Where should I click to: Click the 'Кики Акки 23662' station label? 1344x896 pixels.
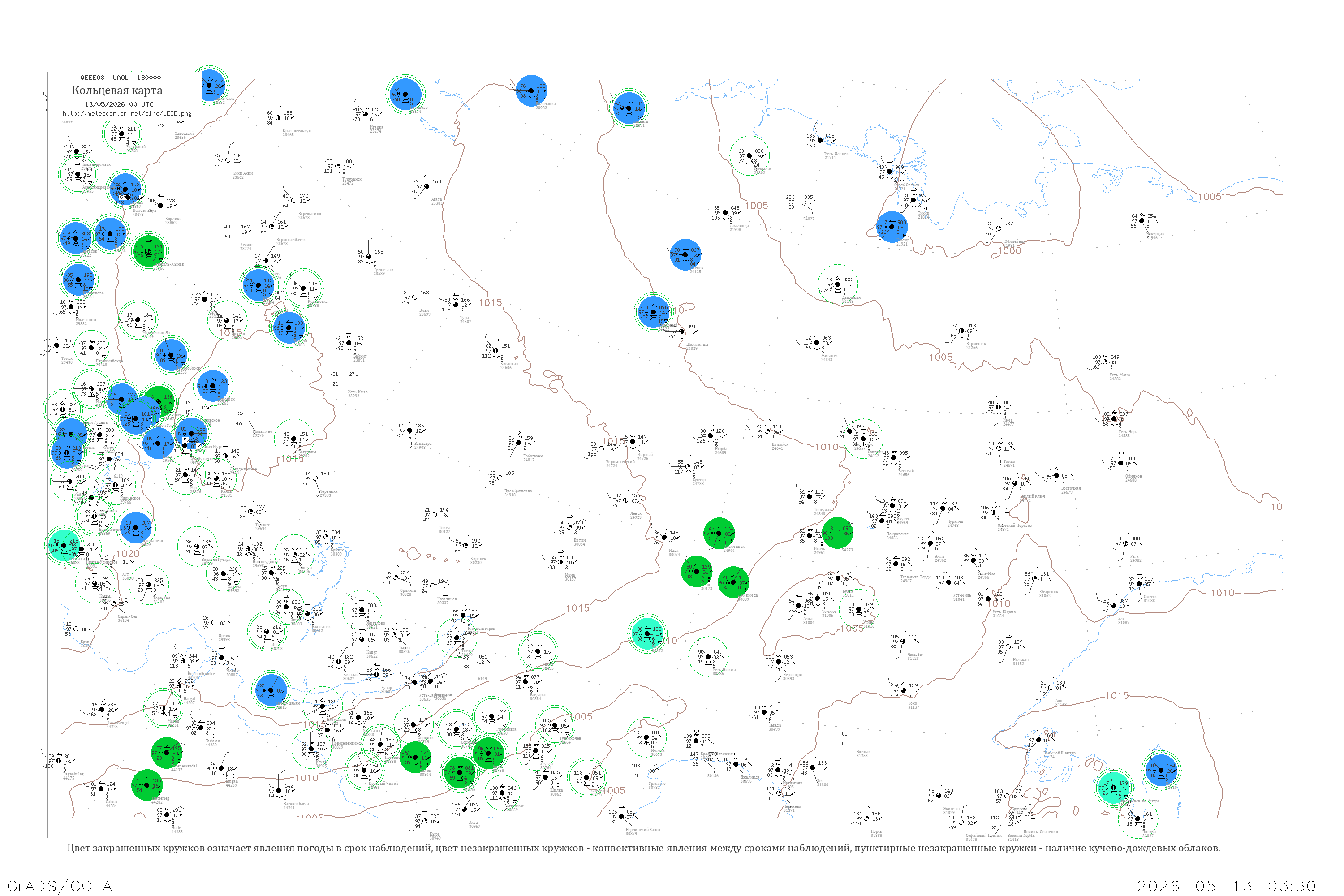pos(242,176)
